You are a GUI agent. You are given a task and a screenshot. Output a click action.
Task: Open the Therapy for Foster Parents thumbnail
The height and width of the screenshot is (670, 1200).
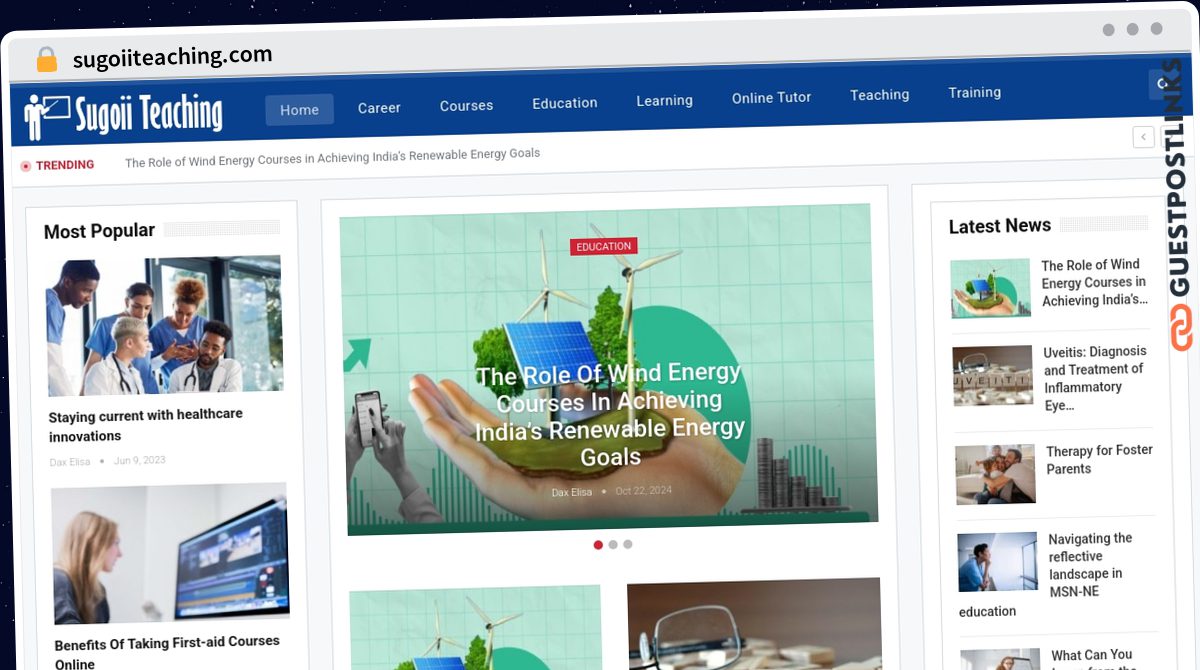pyautogui.click(x=996, y=474)
